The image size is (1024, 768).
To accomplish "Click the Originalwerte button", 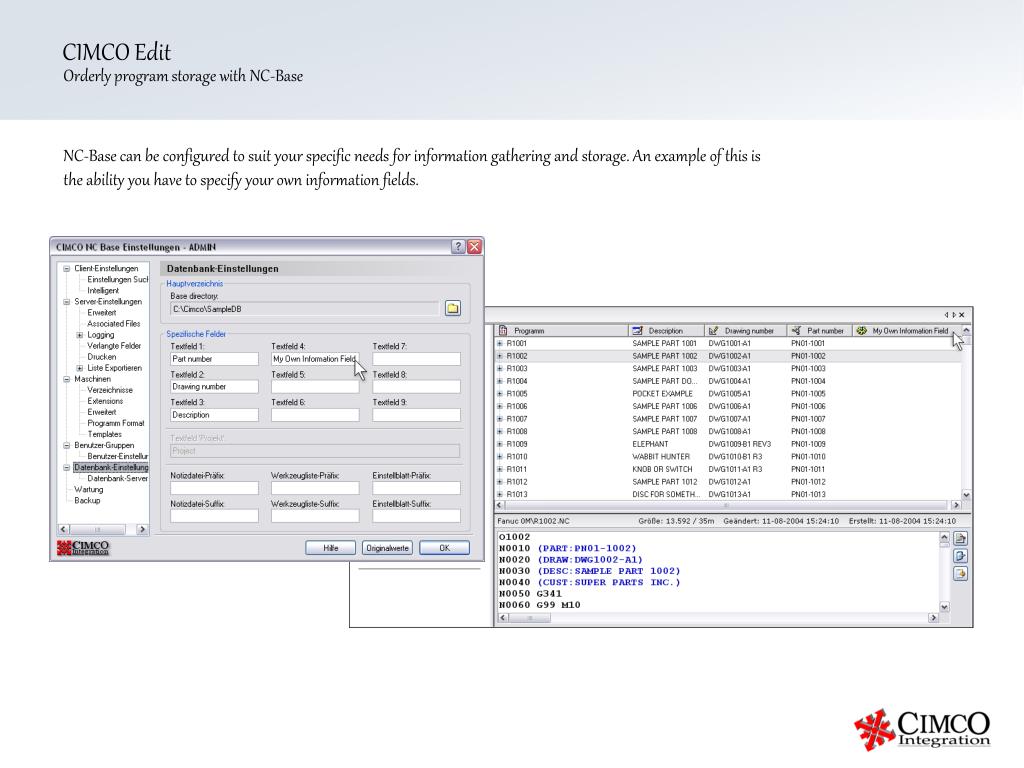I will 387,549.
